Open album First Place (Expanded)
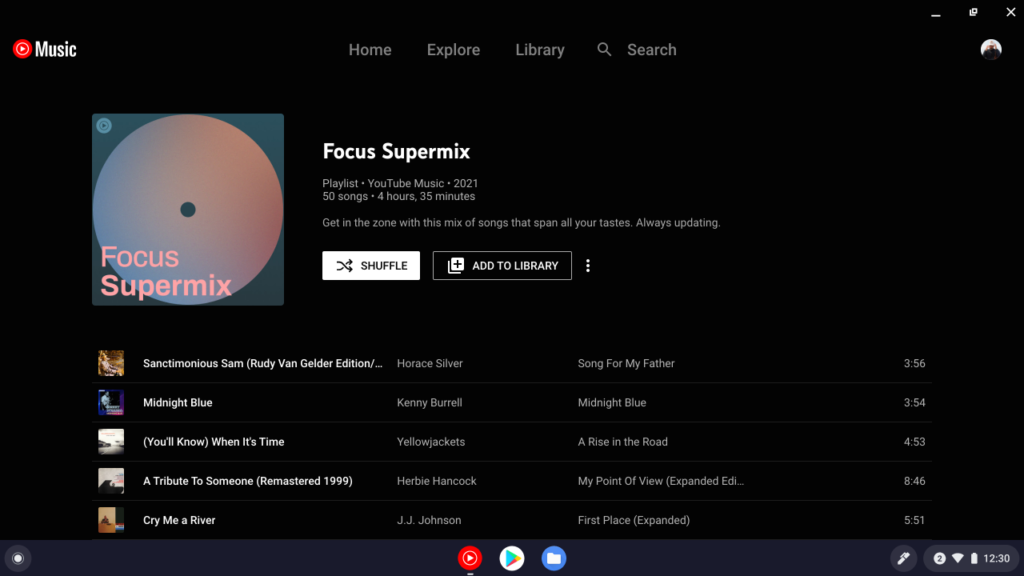Image resolution: width=1024 pixels, height=576 pixels. point(633,520)
